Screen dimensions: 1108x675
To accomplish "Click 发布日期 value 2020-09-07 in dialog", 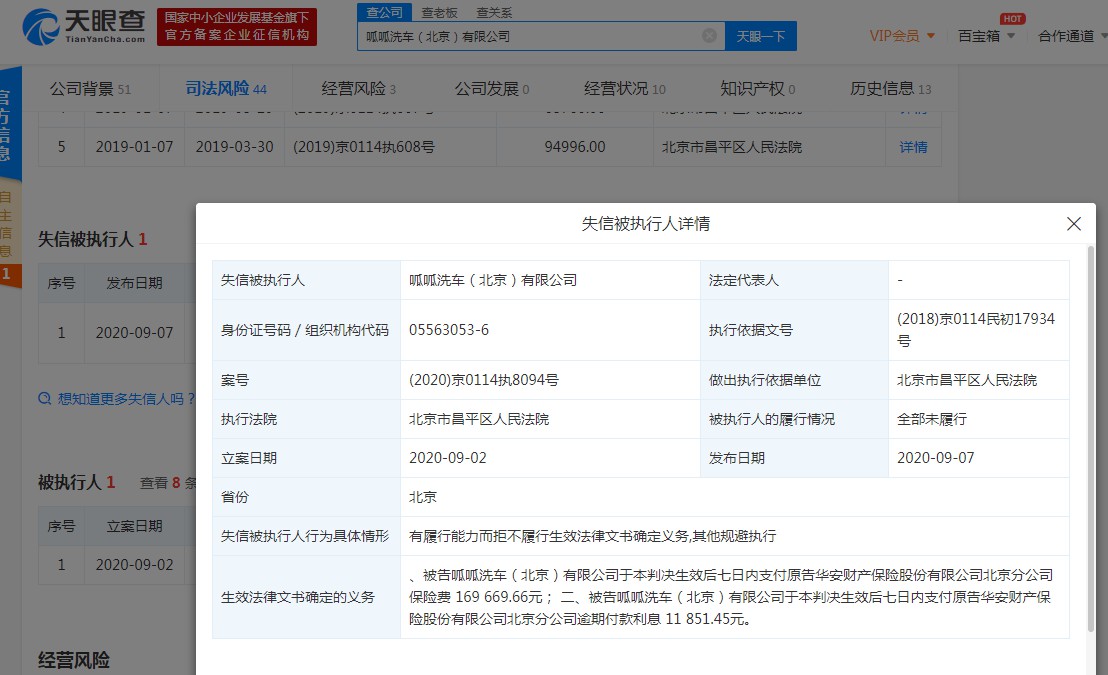I will tap(936, 458).
